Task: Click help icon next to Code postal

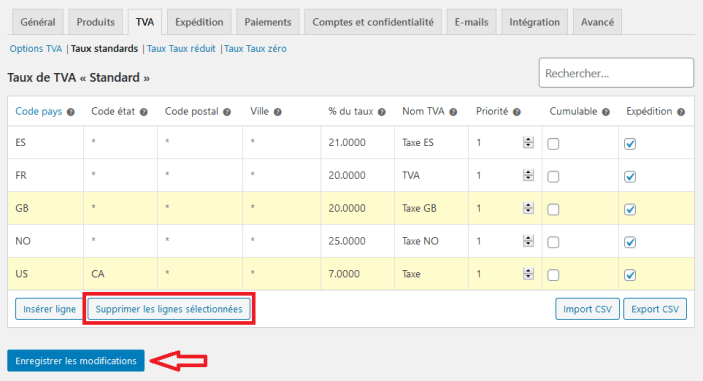Action: tap(227, 112)
